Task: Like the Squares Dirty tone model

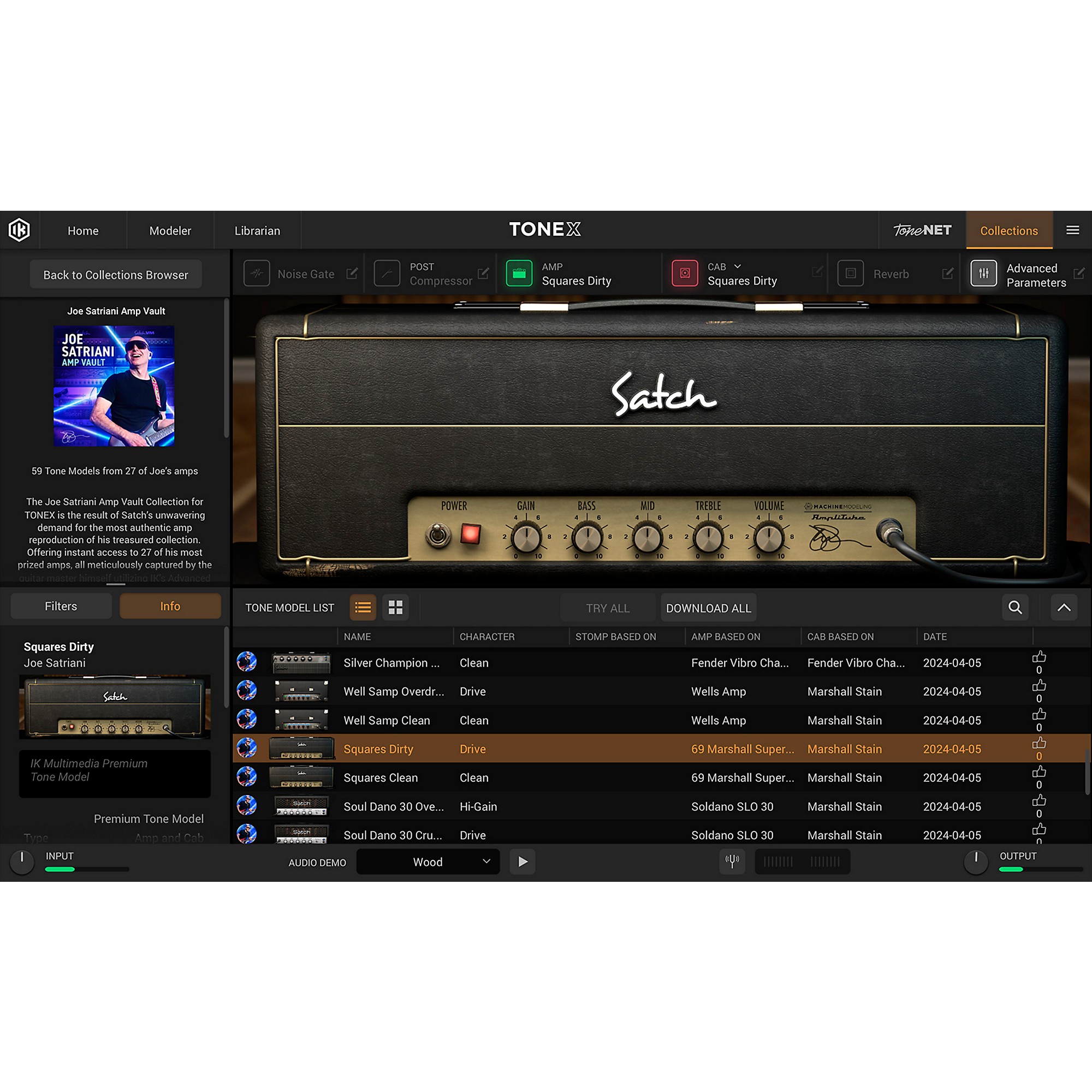Action: pyautogui.click(x=1039, y=743)
